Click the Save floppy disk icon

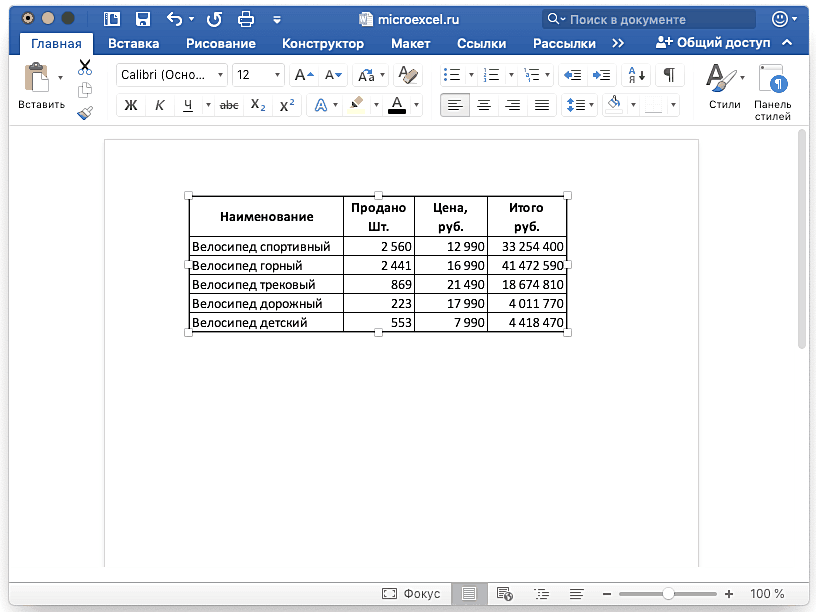[x=142, y=19]
